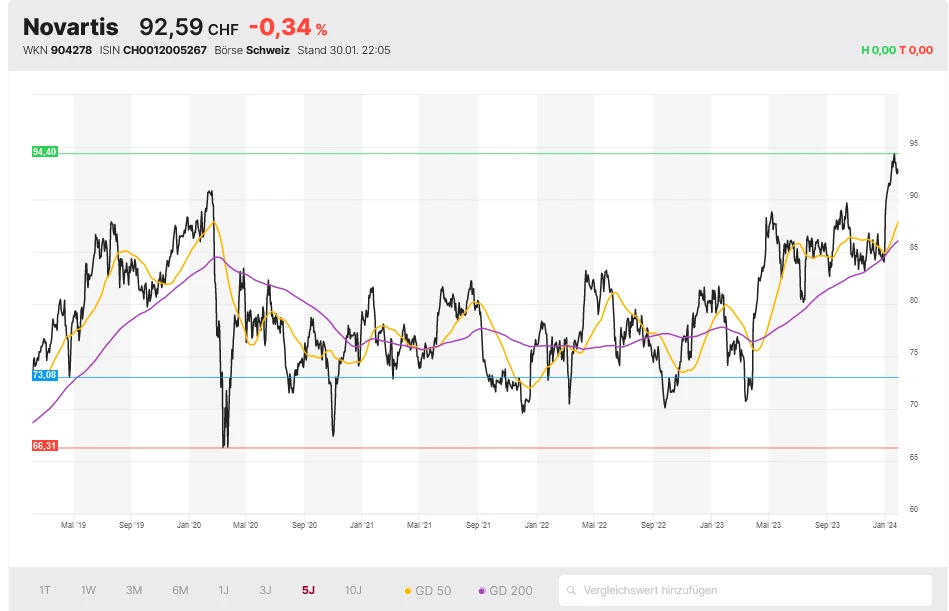Expand chart to 10J time range
Screen dimensions: 949x611
tap(353, 590)
